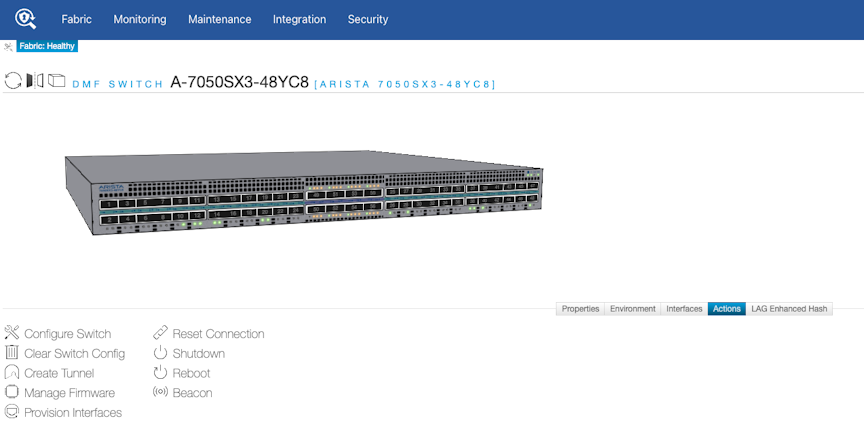Click the refresh icon beside DMF Switch
This screenshot has height=444, width=864.
click(x=13, y=81)
